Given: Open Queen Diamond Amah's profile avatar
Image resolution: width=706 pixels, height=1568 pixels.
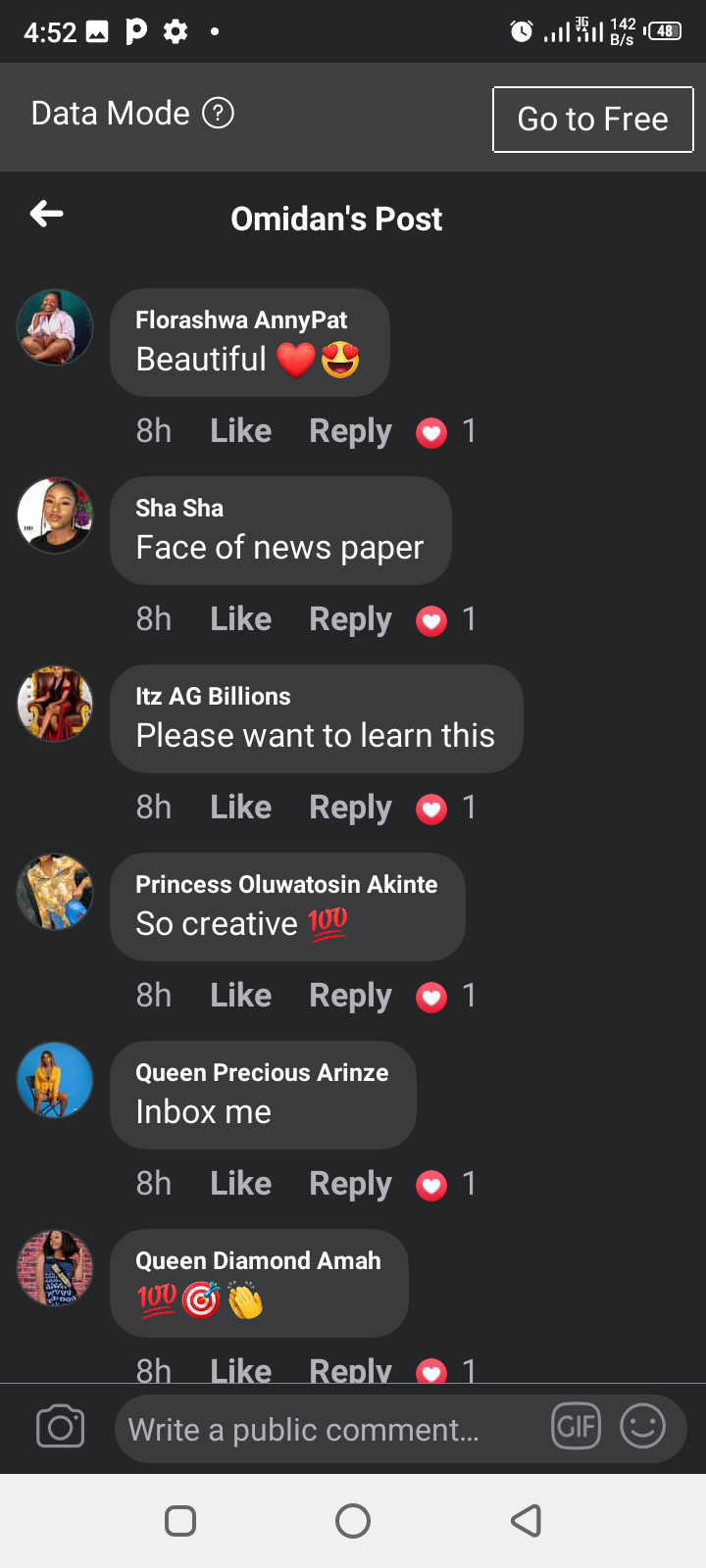Looking at the screenshot, I should point(55,1268).
